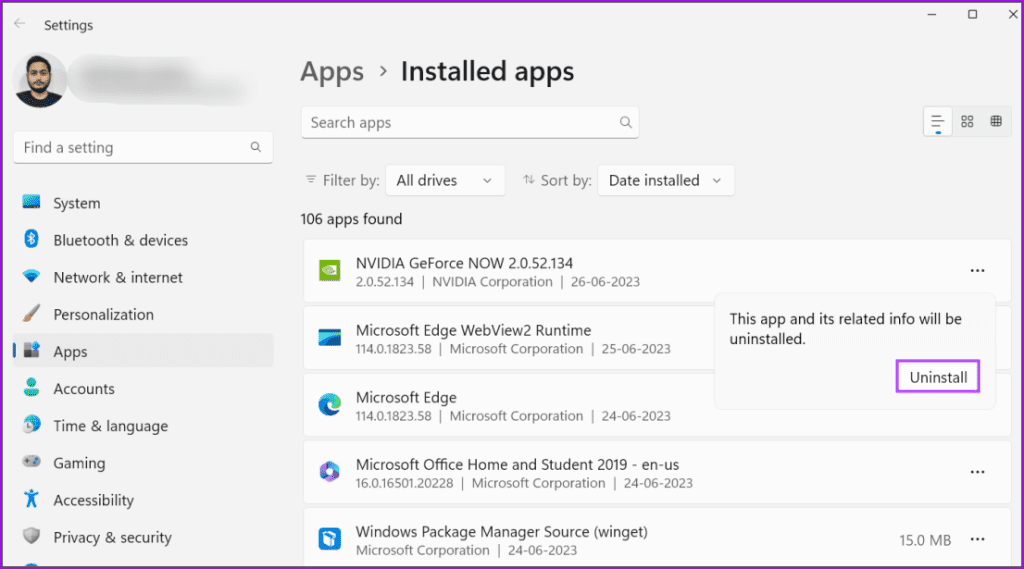Click the magnifier in Find a setting

(255, 148)
